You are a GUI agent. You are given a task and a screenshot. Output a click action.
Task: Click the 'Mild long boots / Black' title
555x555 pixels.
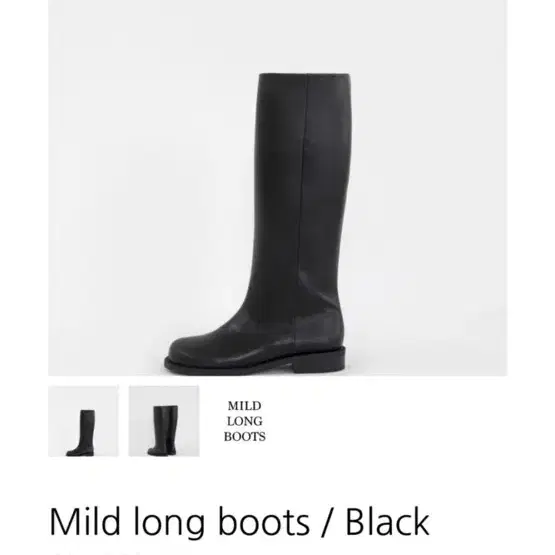click(x=240, y=522)
